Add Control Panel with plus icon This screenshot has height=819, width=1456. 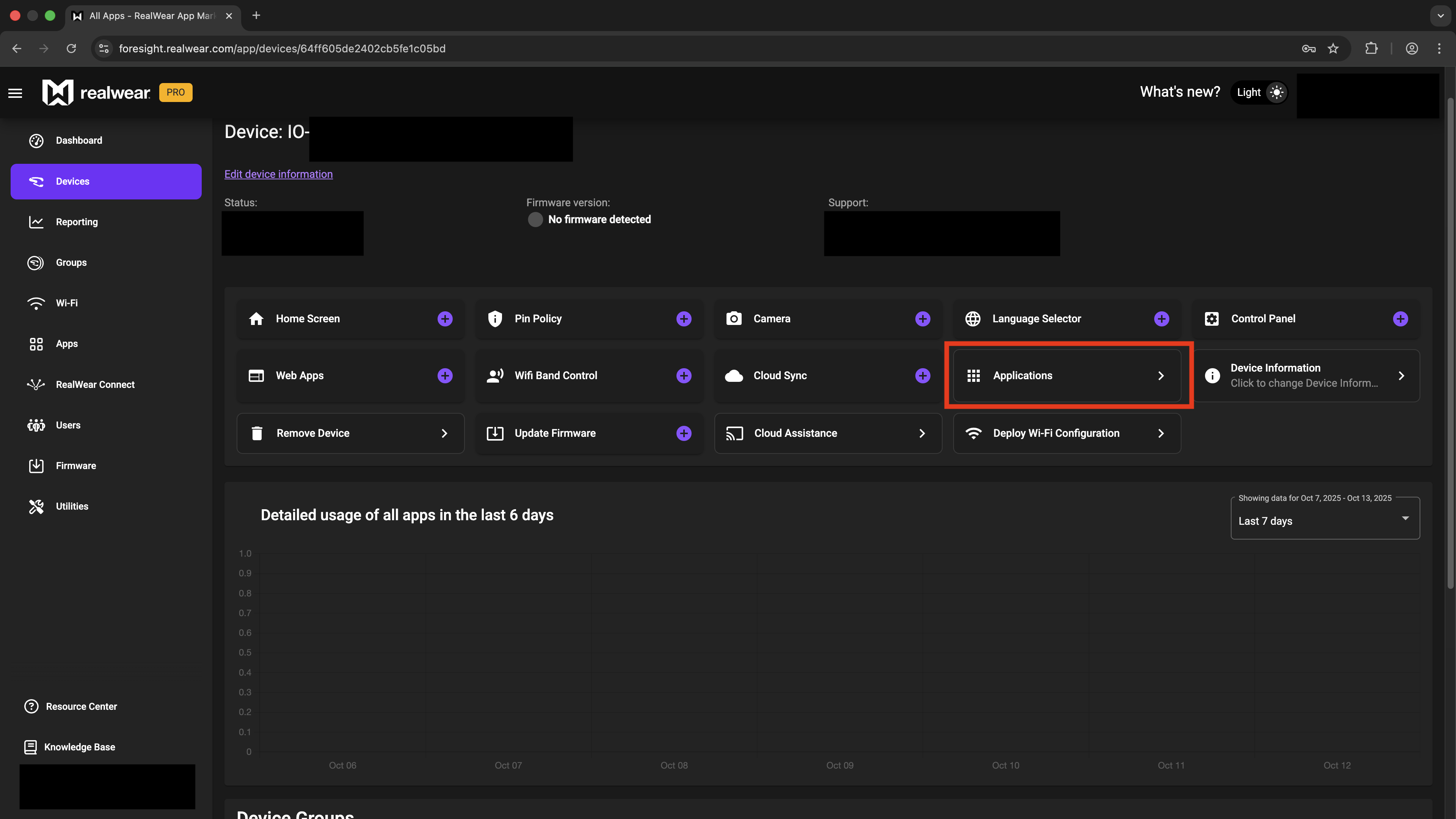tap(1400, 319)
